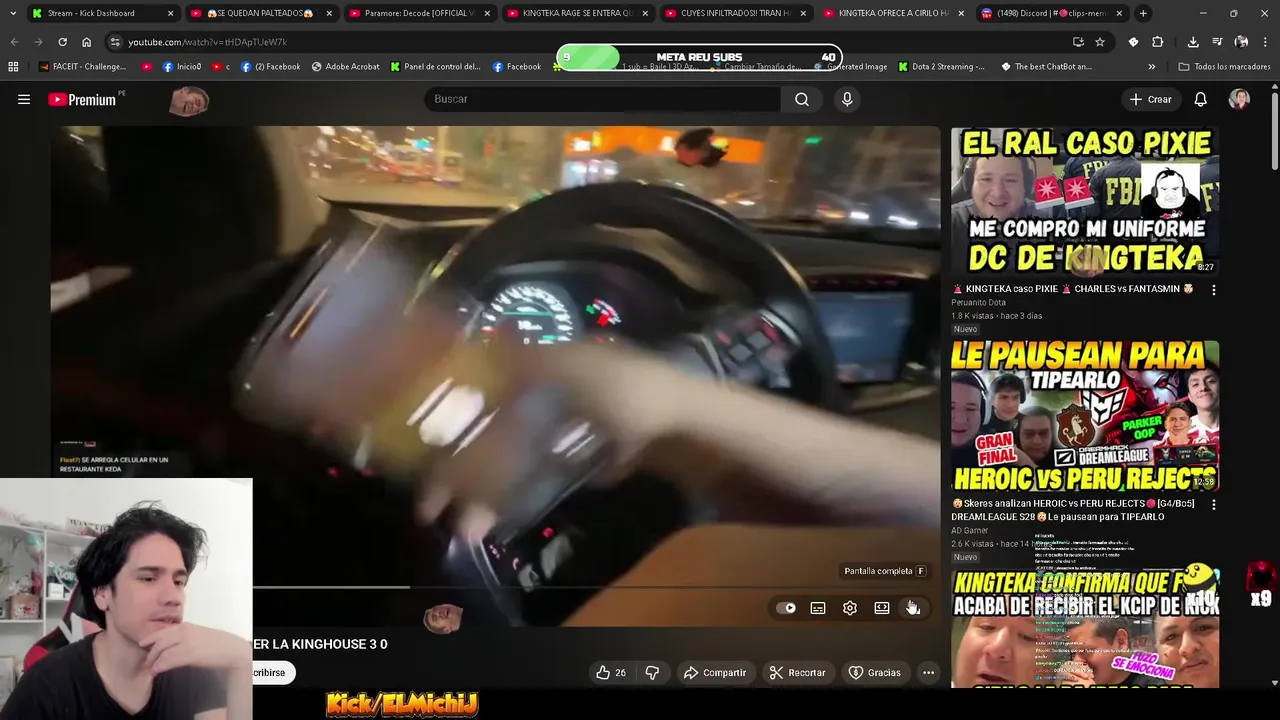Open the Chrome profile avatar
Image resolution: width=1280 pixels, height=720 pixels.
pyautogui.click(x=1241, y=42)
